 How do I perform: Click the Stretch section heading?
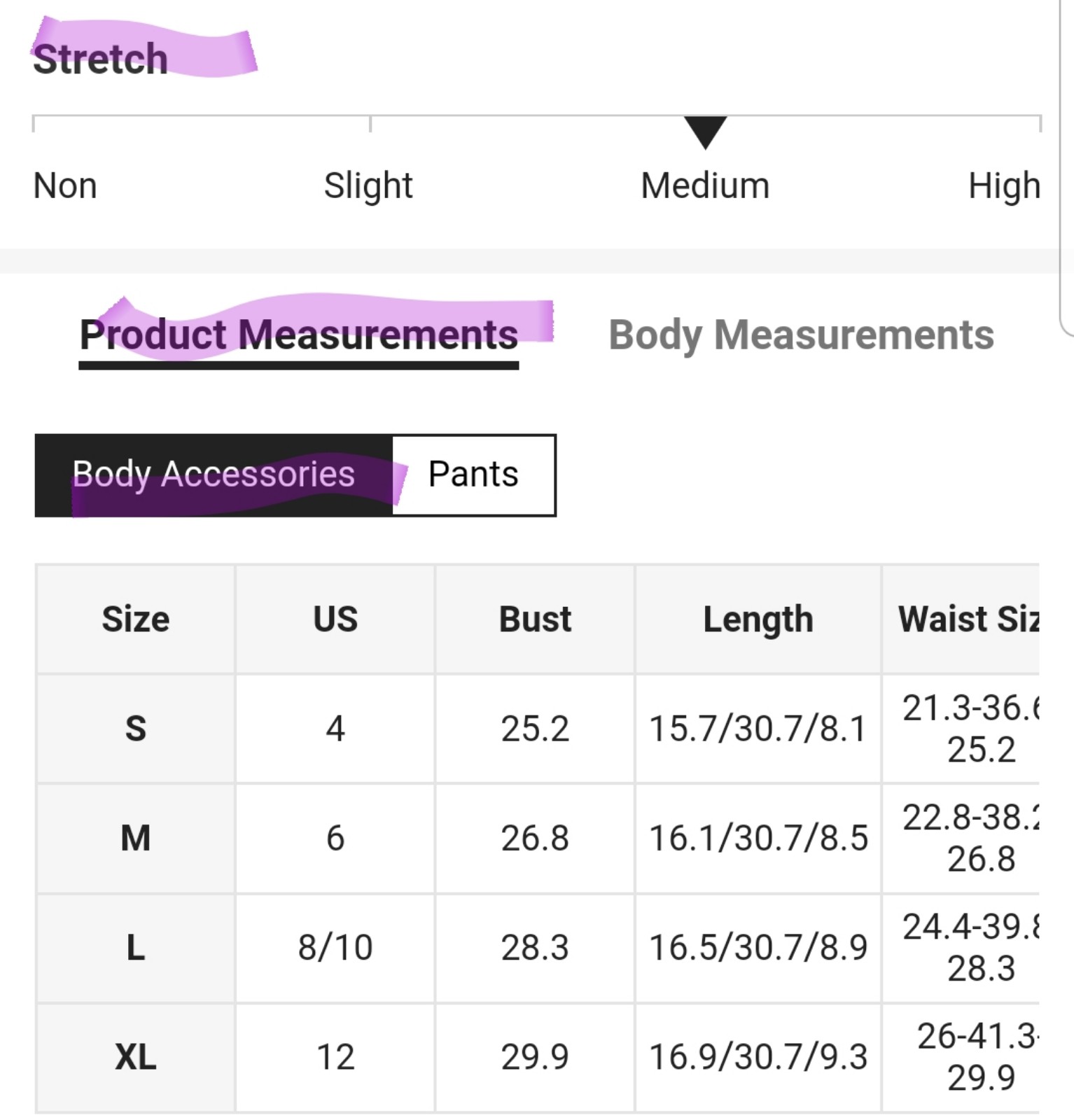click(x=100, y=59)
